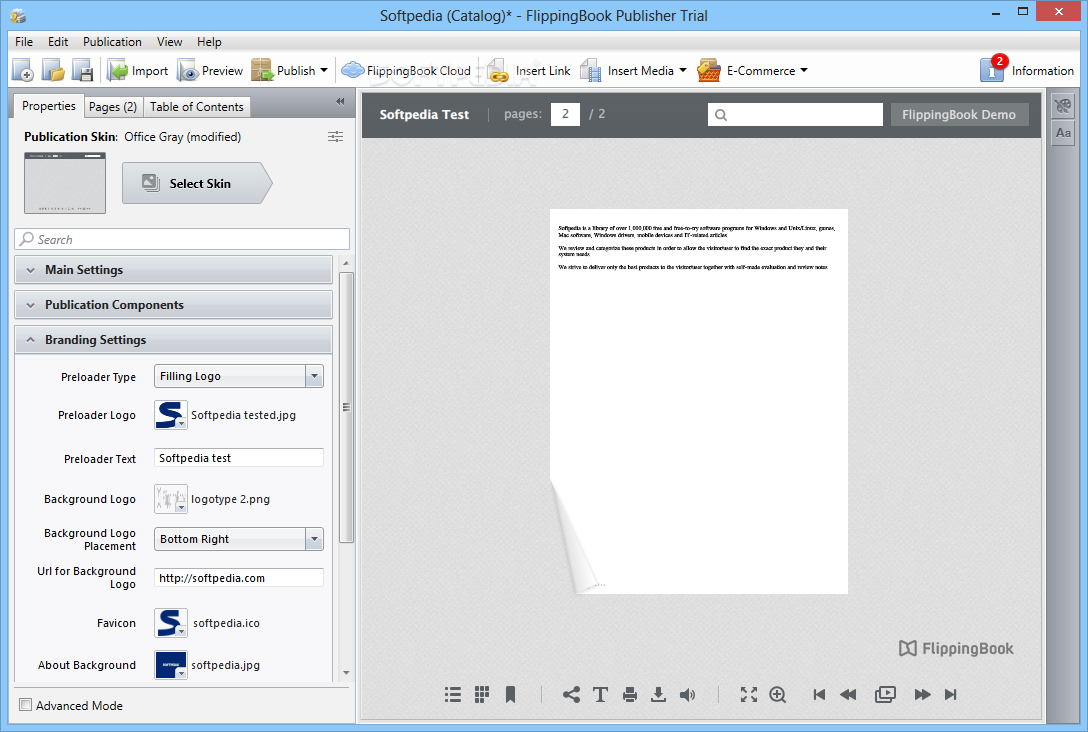Viewport: 1088px width, 732px height.
Task: Click the slideshow play icon
Action: (885, 695)
